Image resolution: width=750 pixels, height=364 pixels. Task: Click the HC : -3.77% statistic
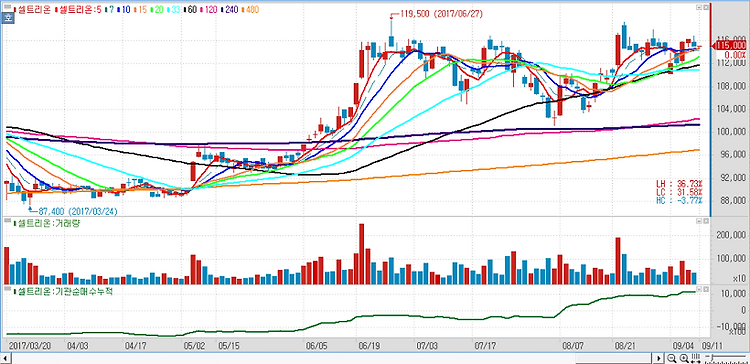pyautogui.click(x=679, y=200)
